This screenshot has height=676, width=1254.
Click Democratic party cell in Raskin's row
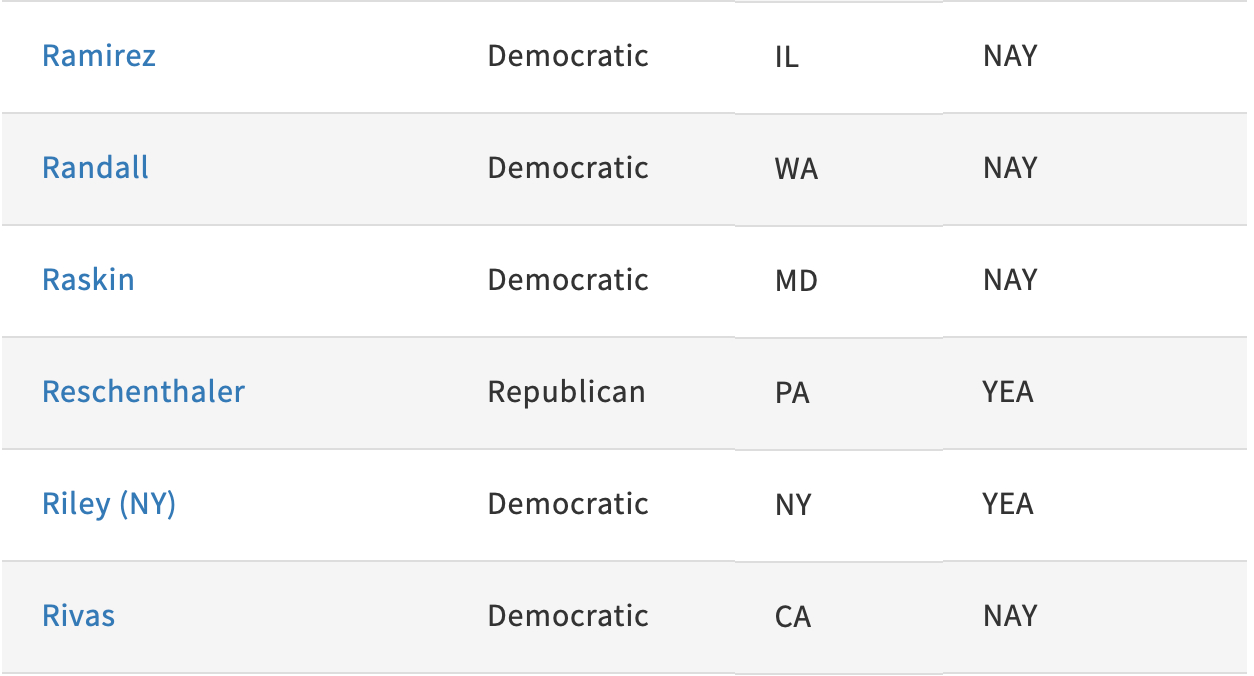click(x=568, y=280)
